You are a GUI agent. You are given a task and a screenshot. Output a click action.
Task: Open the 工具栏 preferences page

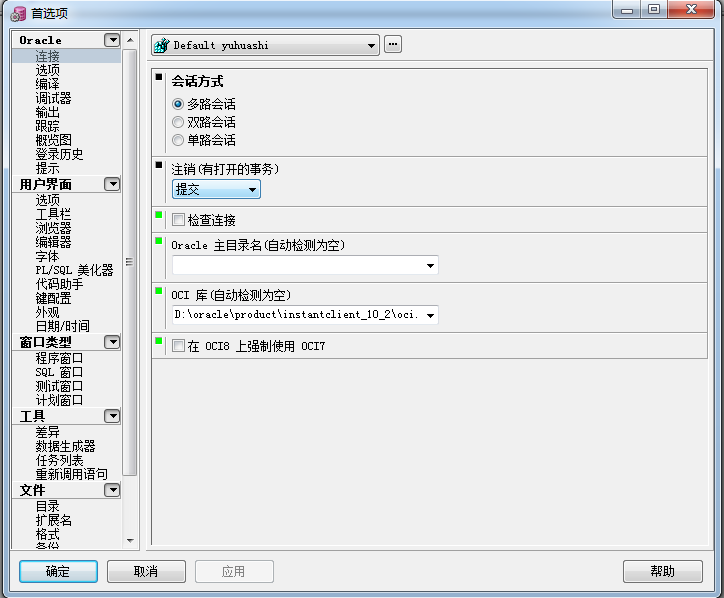54,214
